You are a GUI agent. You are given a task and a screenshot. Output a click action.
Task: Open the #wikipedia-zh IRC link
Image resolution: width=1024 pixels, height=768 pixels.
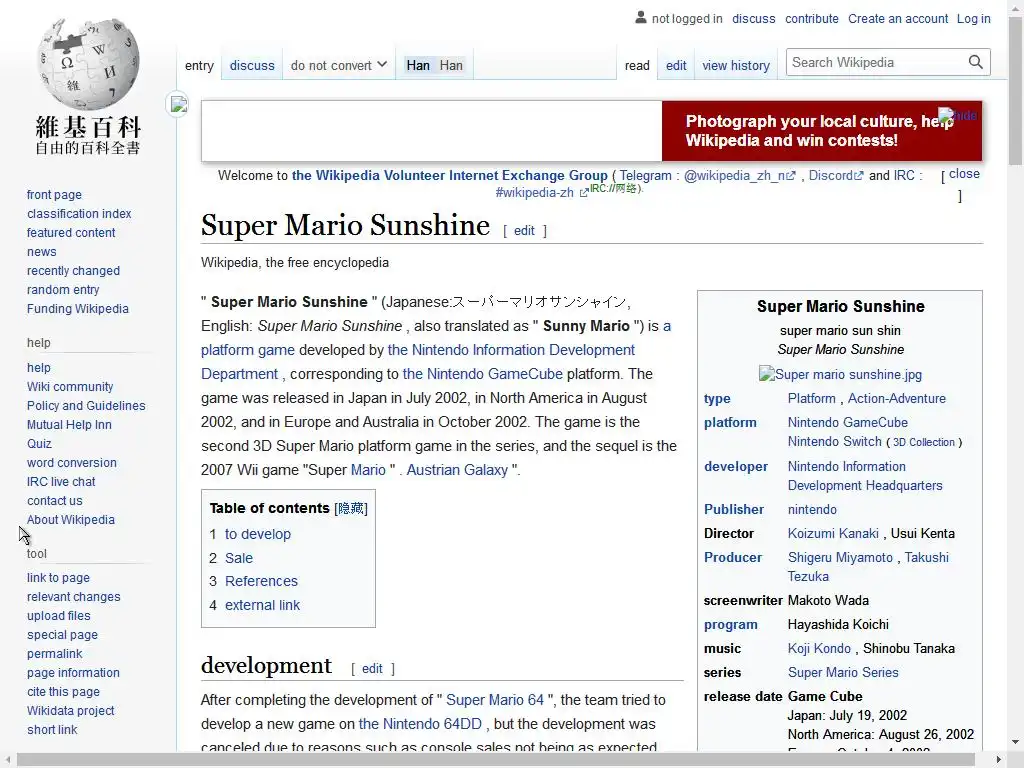541,193
